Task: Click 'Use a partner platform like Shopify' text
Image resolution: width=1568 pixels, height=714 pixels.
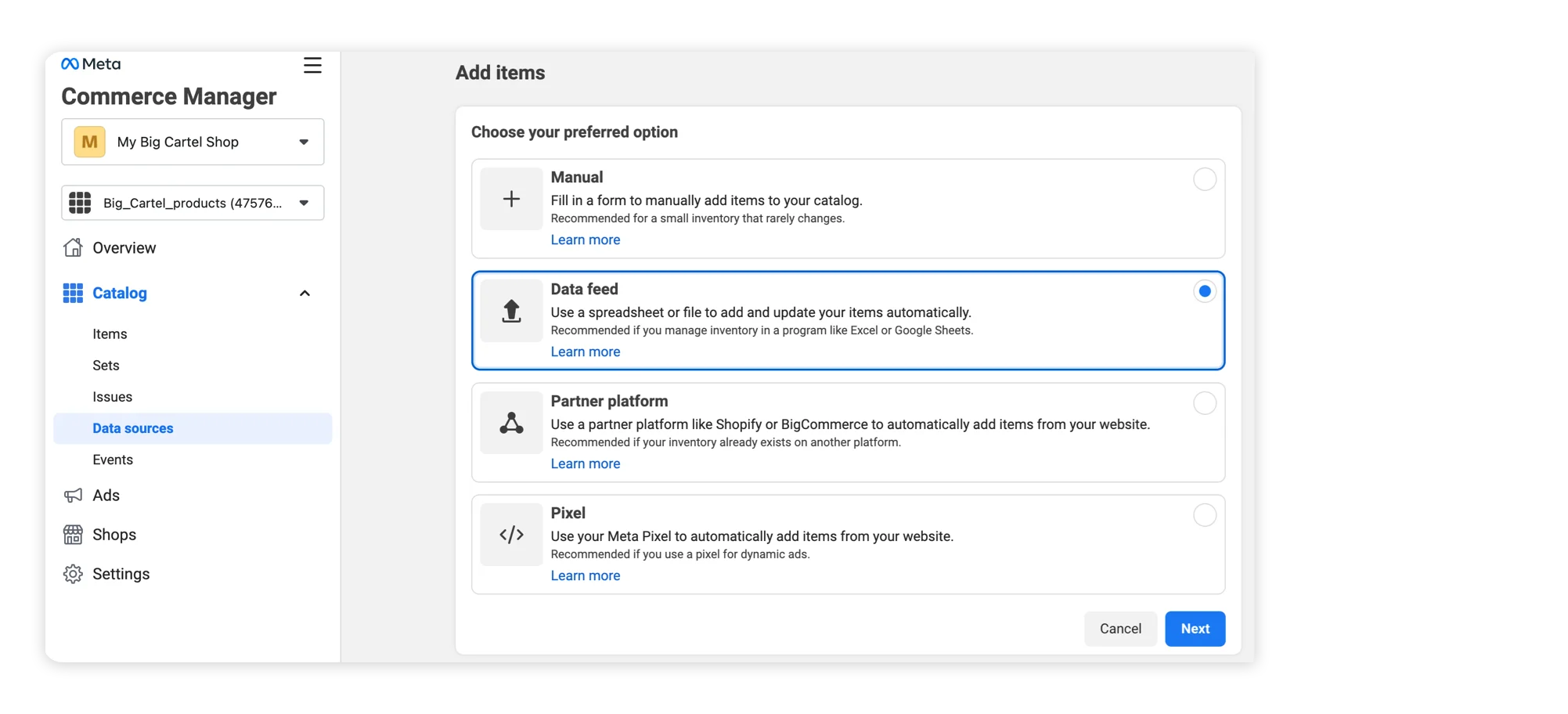Action: pos(850,424)
